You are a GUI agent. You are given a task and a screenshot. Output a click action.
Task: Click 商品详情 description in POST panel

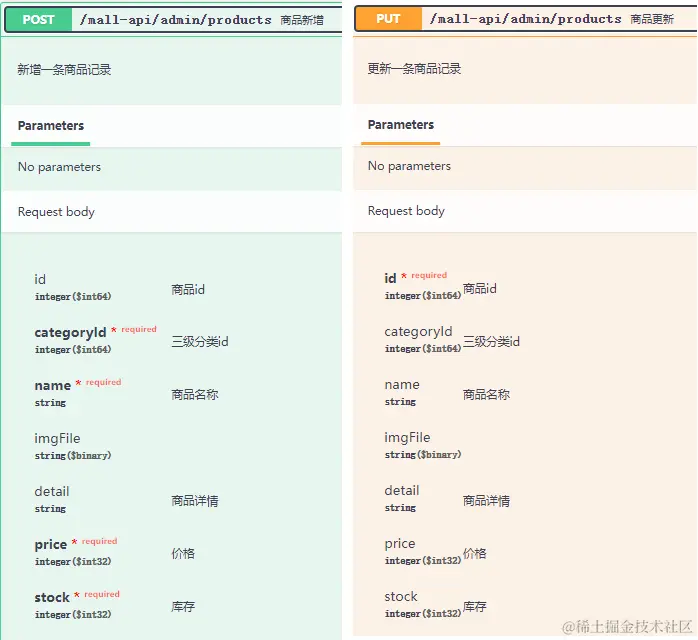(x=195, y=501)
